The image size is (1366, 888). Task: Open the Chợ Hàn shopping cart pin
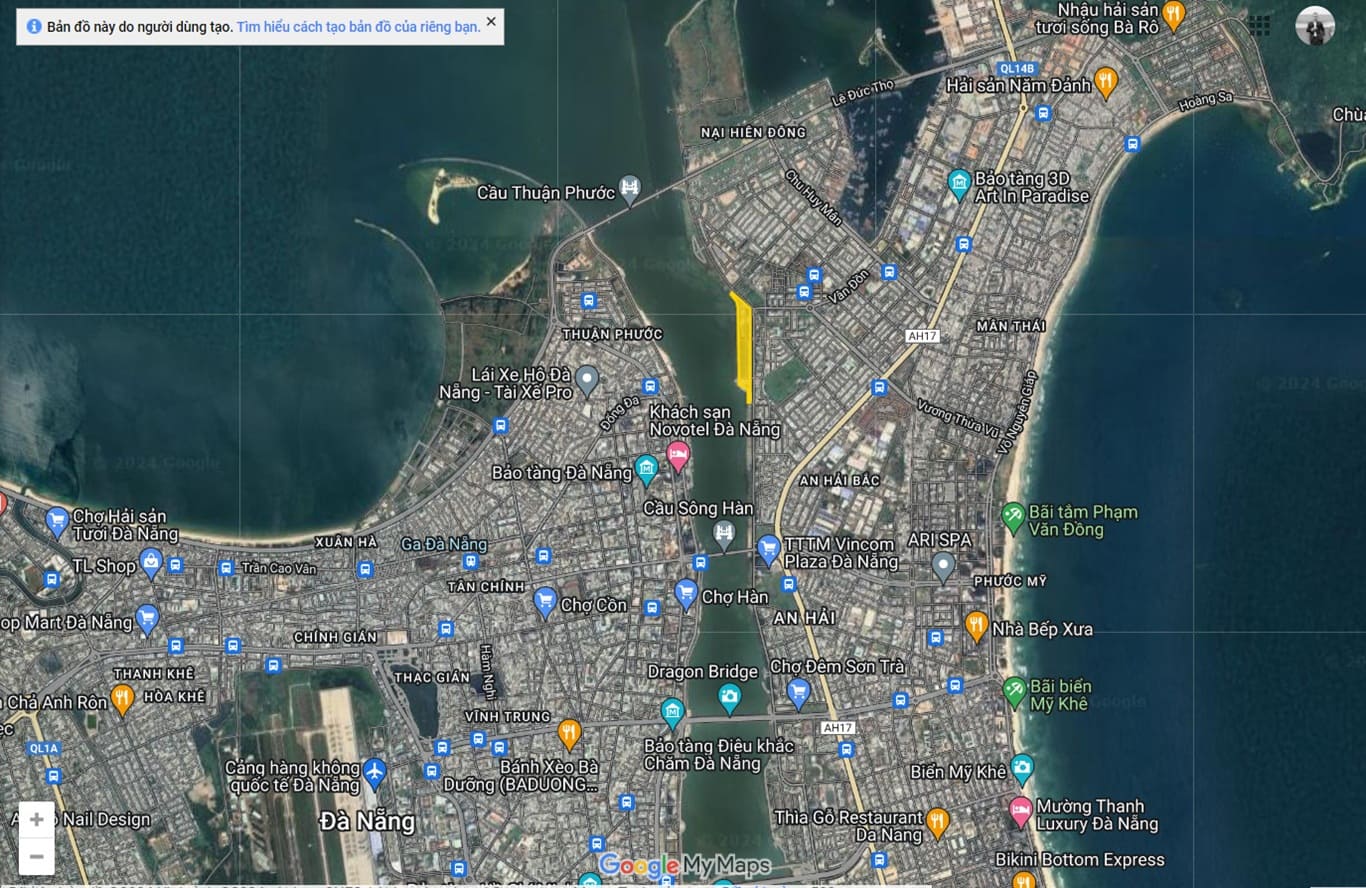tap(686, 594)
